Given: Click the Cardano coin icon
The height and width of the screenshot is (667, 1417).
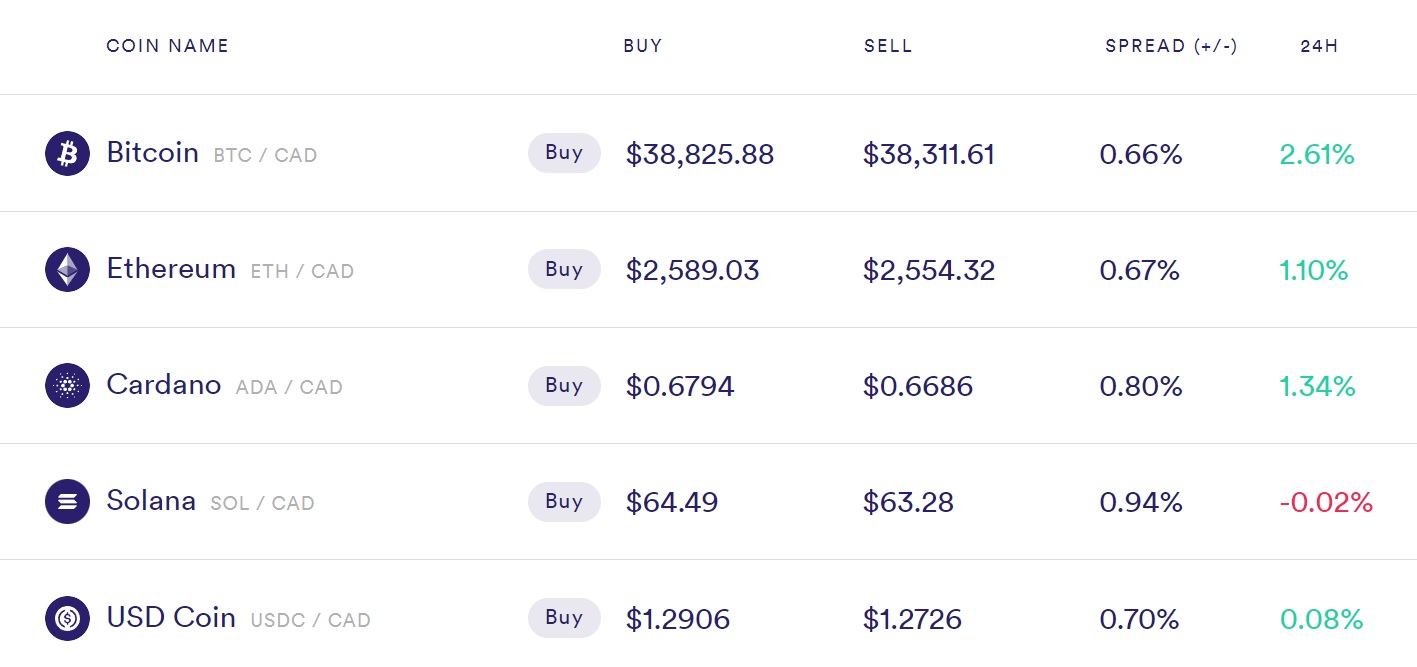Looking at the screenshot, I should pyautogui.click(x=67, y=386).
